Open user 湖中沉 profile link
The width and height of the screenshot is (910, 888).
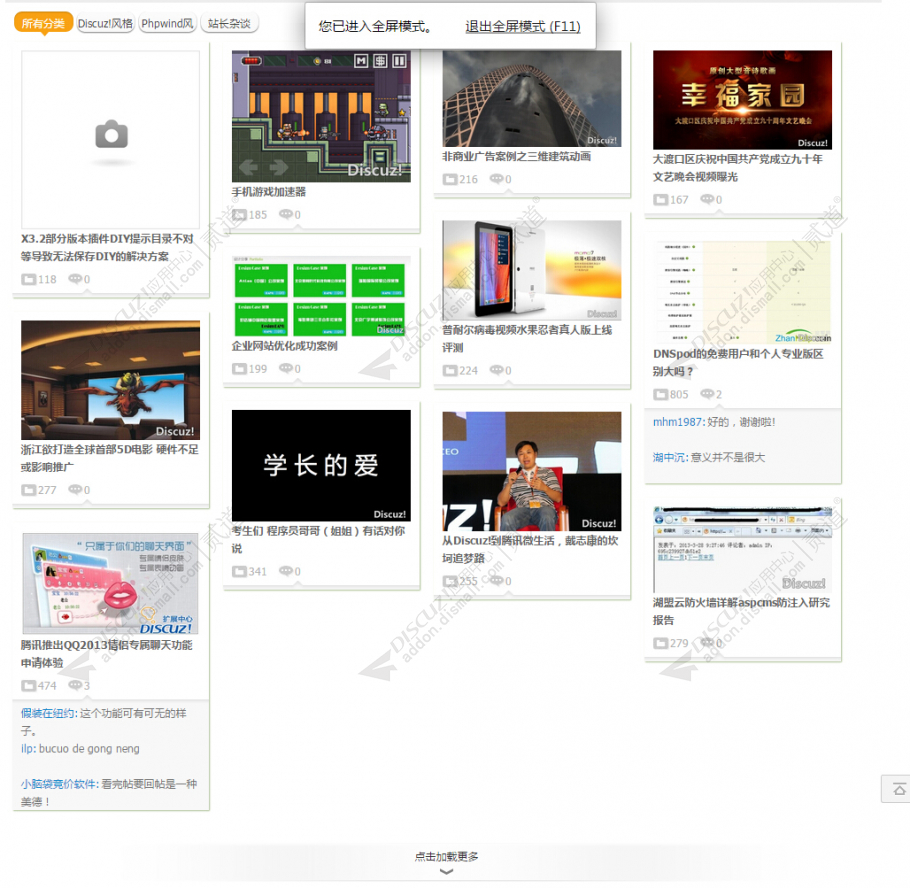pos(670,457)
